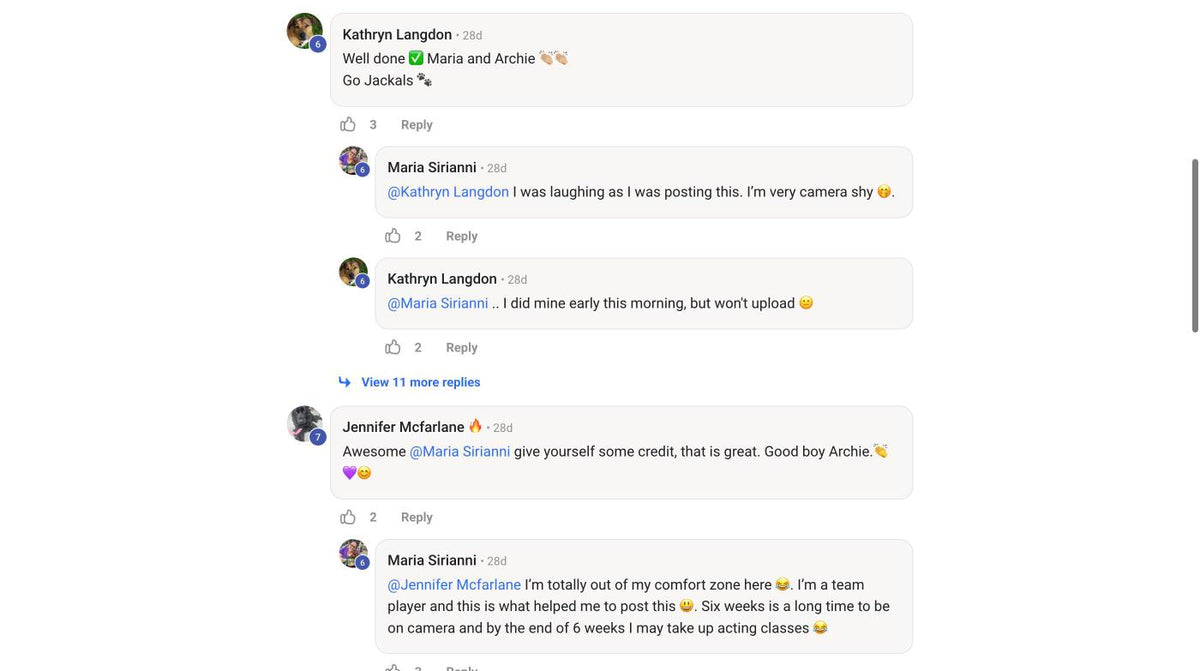This screenshot has width=1200, height=671.
Task: Reply to Jennifer Mcfarlane's comment
Action: pyautogui.click(x=417, y=517)
